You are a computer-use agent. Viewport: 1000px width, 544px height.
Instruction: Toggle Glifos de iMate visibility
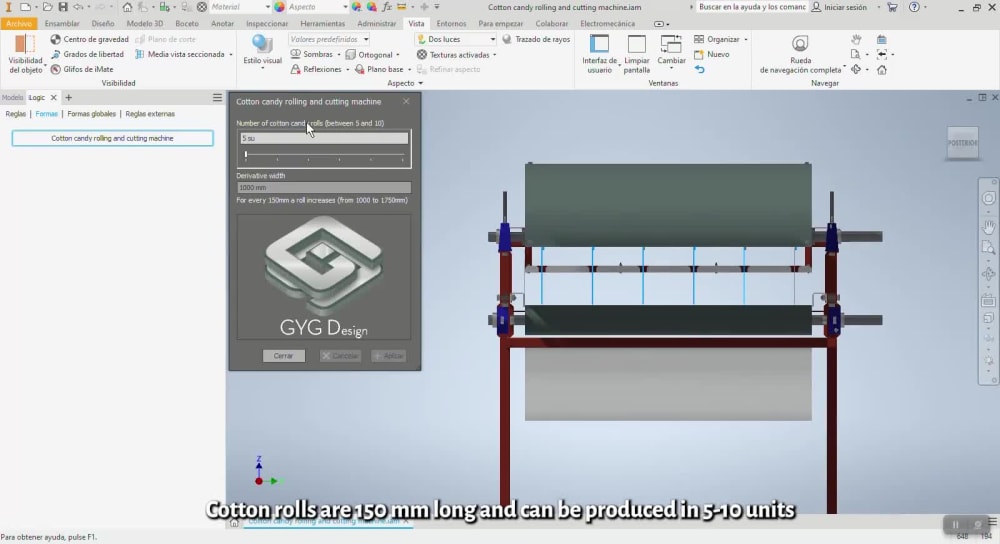(82, 69)
